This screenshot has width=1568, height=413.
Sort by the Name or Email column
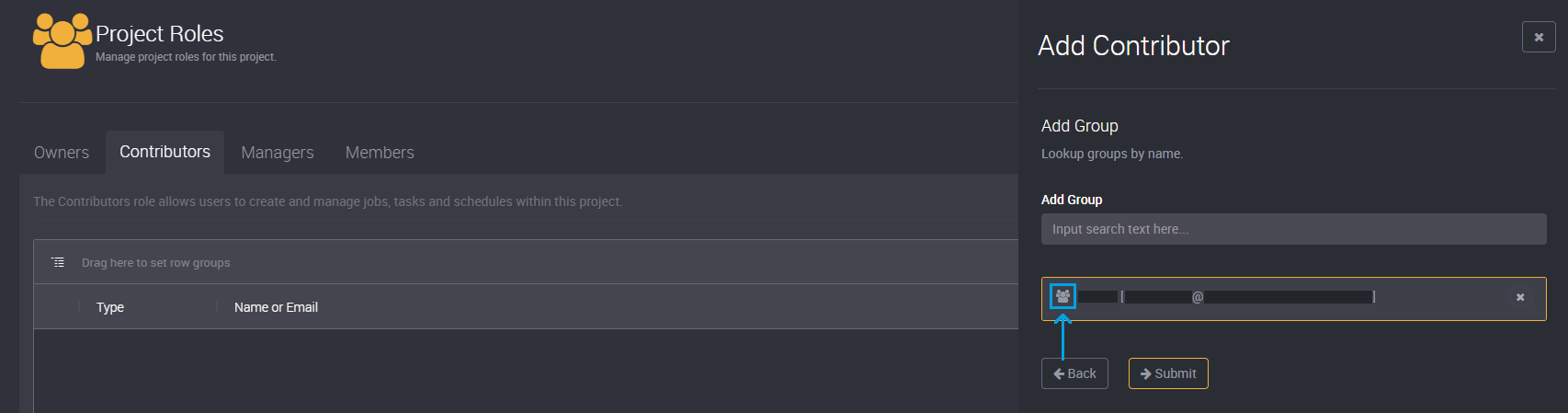point(276,307)
